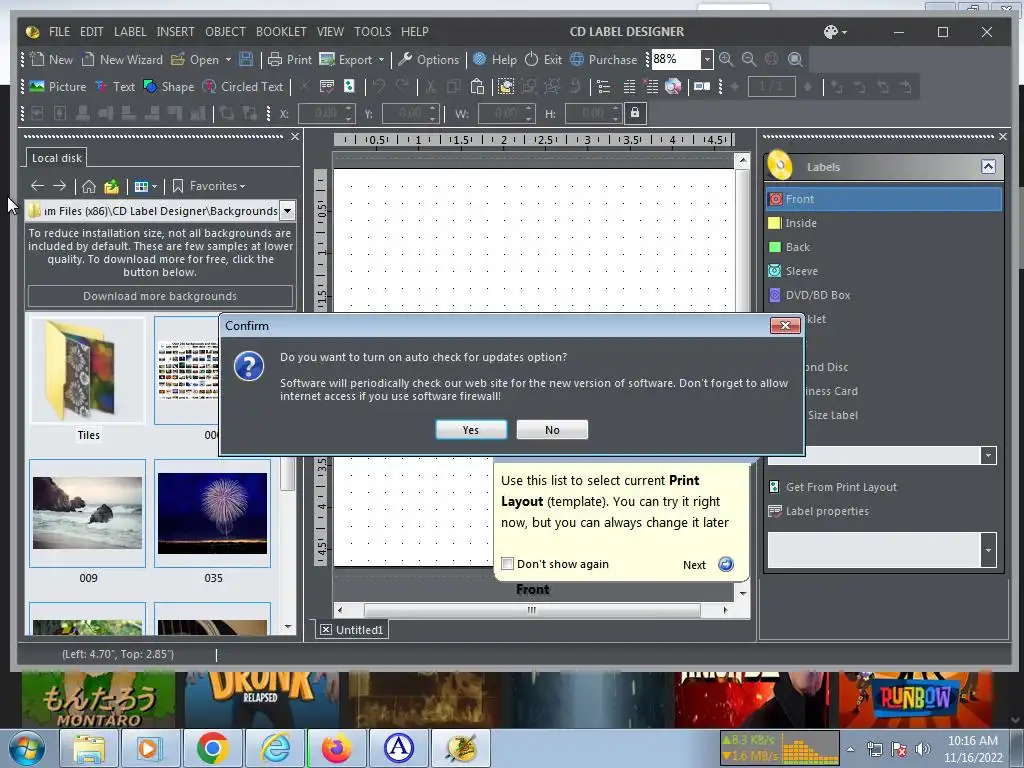Navigate forward in the Local disk browser
This screenshot has width=1024, height=768.
tap(59, 186)
